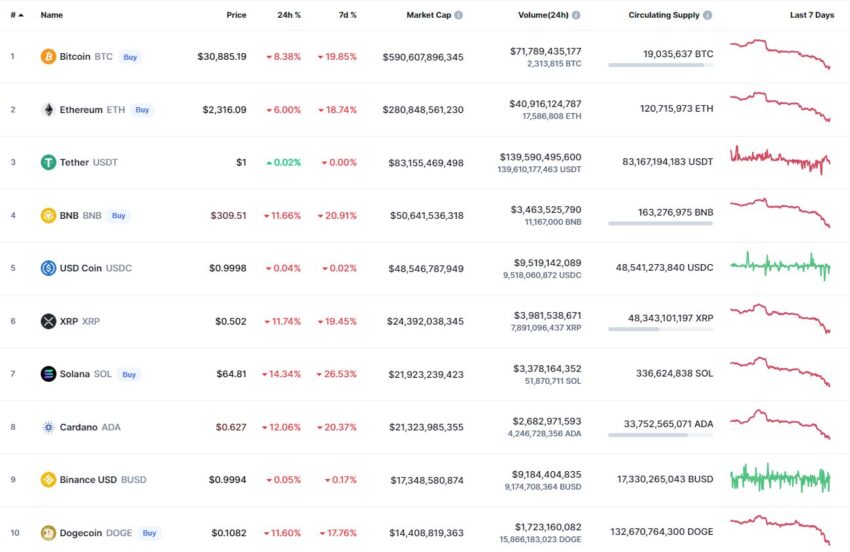Viewport: 850px width, 552px height.
Task: Click the Buy button beside Ethereum ETH
Action: tap(142, 110)
